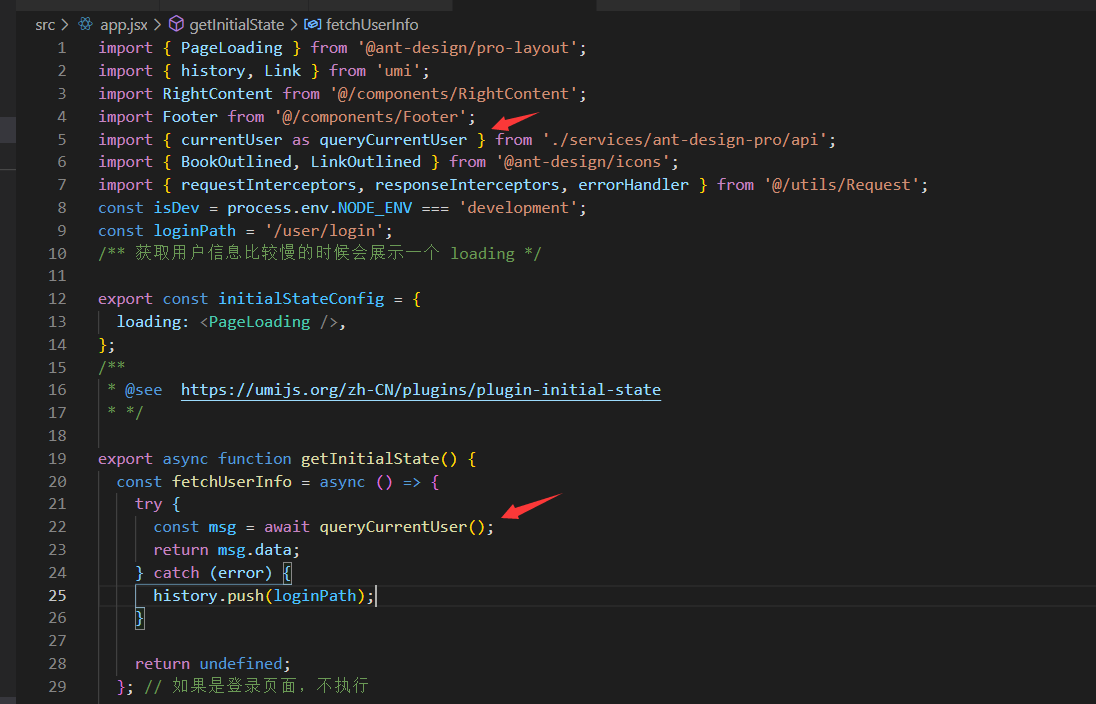Select 'getInitialState' in the breadcrumb

(236, 24)
